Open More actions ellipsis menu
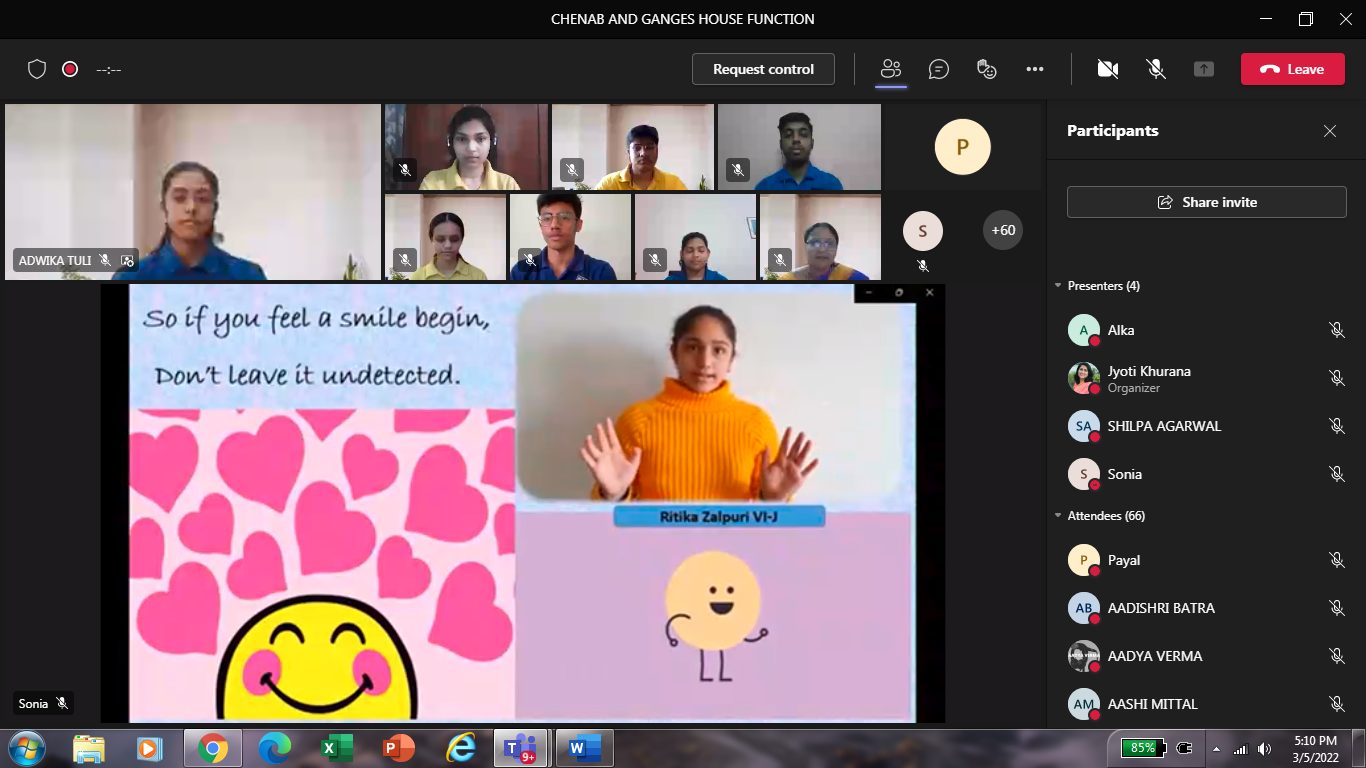 [1035, 69]
